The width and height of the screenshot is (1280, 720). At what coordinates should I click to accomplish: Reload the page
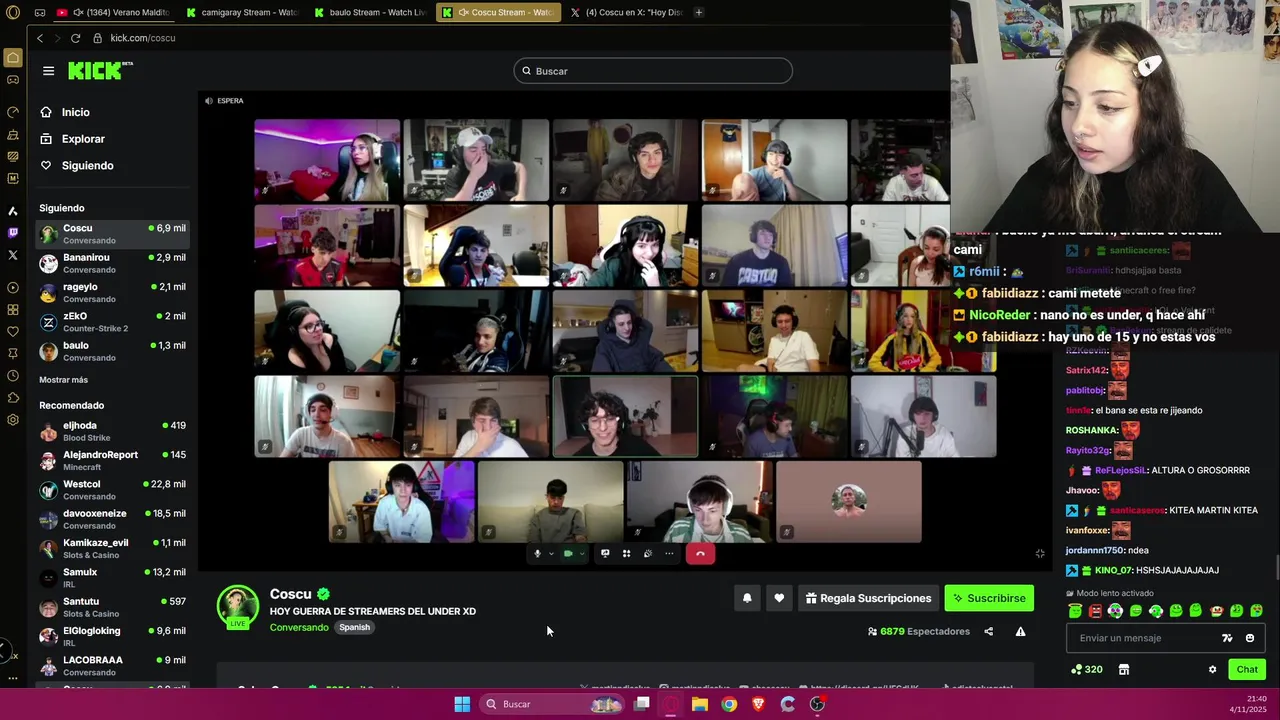75,38
